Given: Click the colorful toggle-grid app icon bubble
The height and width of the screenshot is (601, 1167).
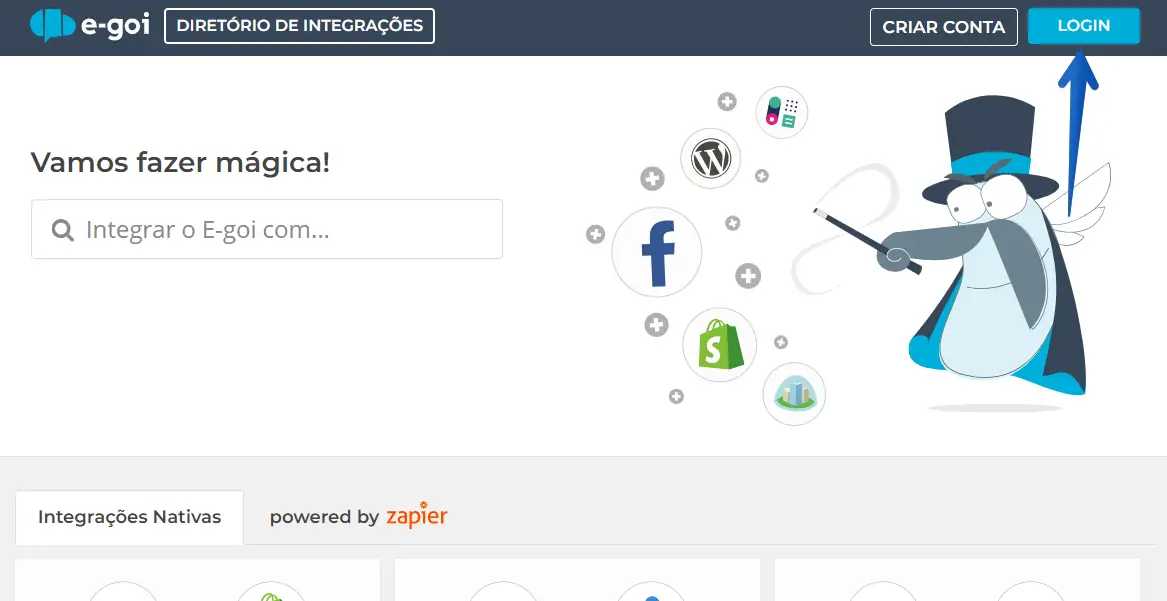Looking at the screenshot, I should [x=781, y=112].
